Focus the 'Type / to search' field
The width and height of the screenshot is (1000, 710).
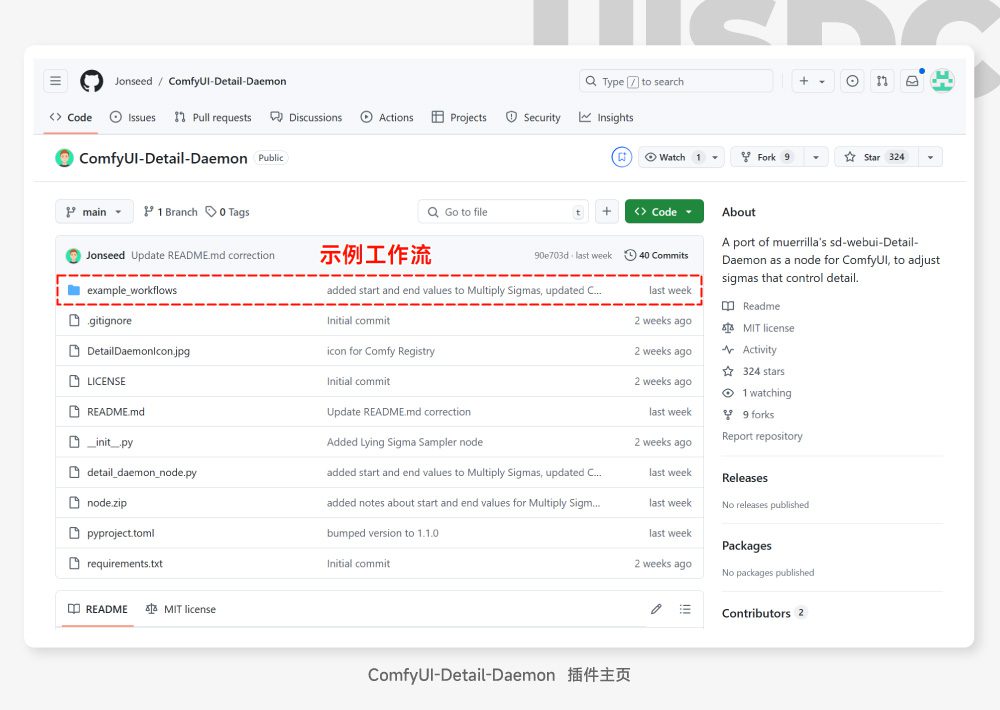tap(676, 81)
